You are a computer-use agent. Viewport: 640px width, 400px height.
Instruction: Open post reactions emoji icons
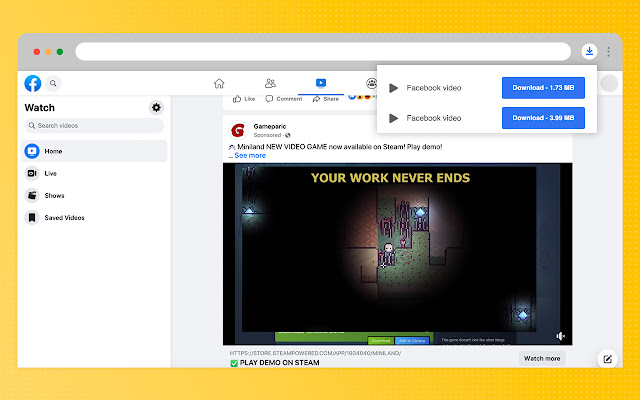(x=360, y=97)
